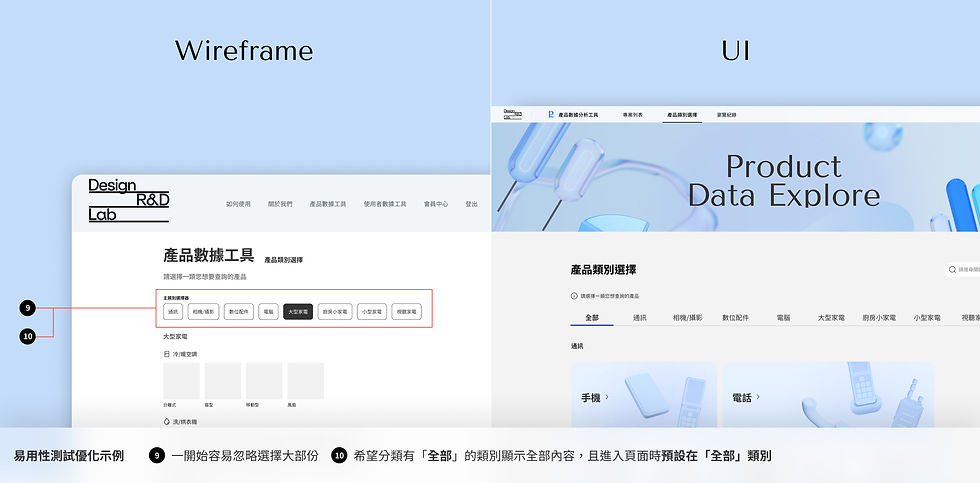The image size is (980, 483).
Task: Switch to the 廚房小家電 tab in UI
Action: click(x=879, y=317)
